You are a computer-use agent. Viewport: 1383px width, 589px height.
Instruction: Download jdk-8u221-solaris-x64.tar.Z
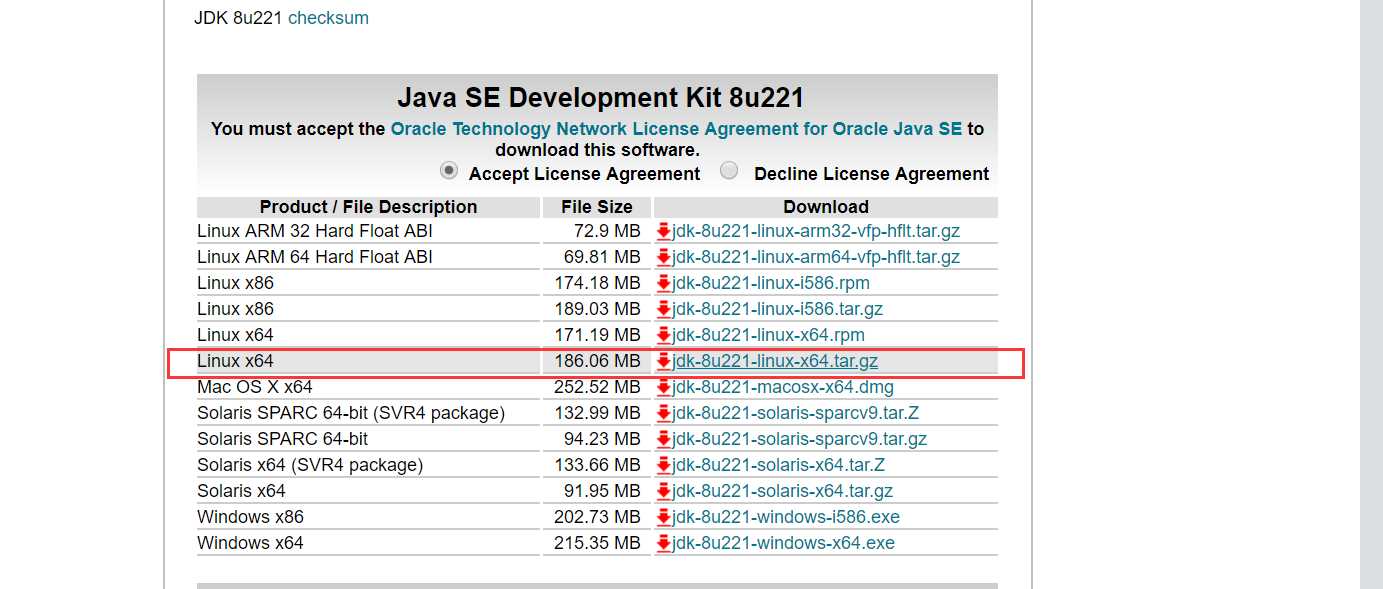tap(779, 465)
